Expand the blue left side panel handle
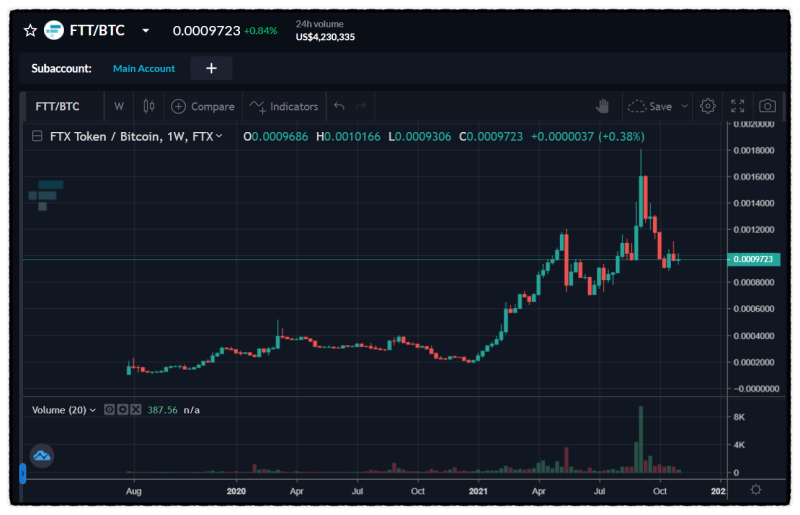The width and height of the screenshot is (800, 515). point(22,473)
